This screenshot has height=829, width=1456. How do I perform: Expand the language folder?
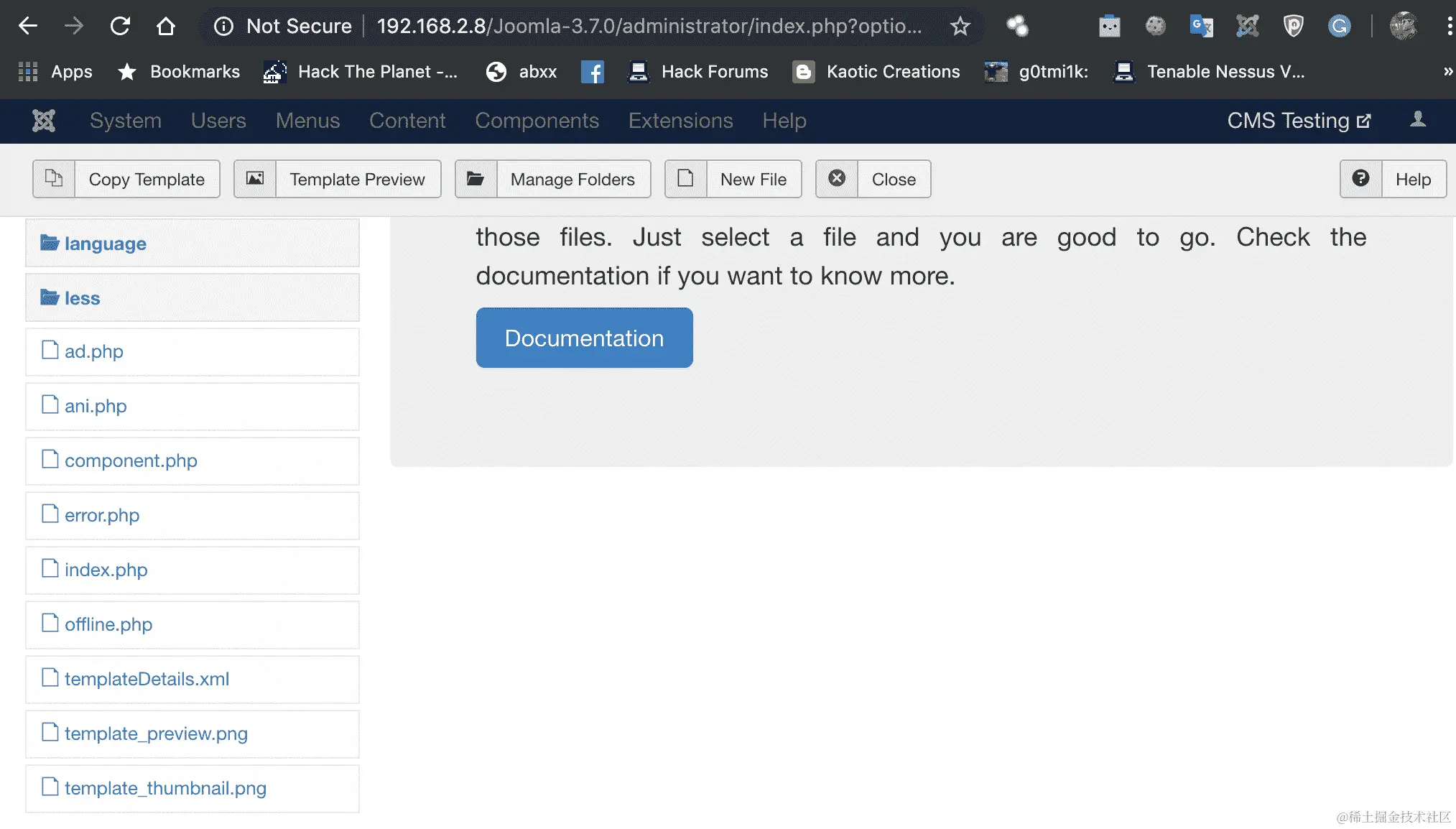pos(105,244)
